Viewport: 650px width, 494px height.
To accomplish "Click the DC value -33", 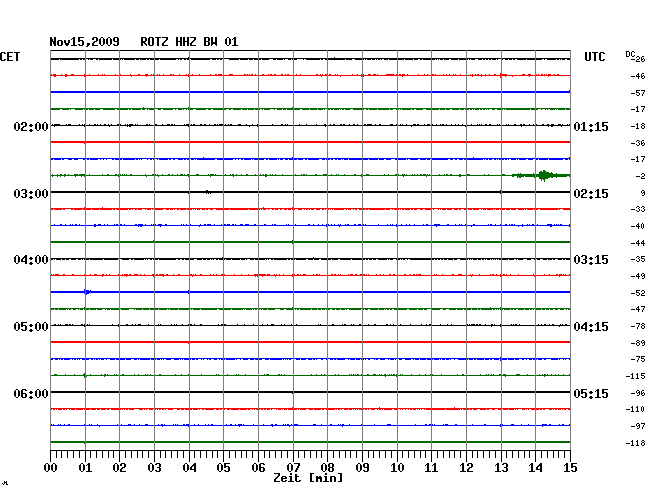I will point(638,209).
